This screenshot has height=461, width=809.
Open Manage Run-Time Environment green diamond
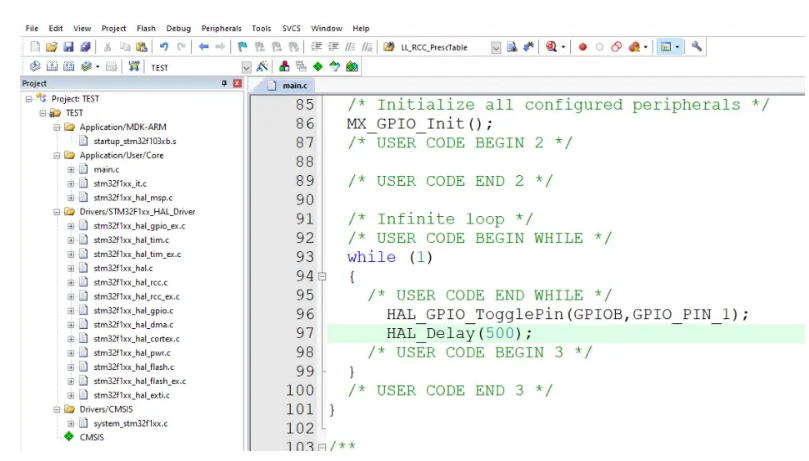318,67
